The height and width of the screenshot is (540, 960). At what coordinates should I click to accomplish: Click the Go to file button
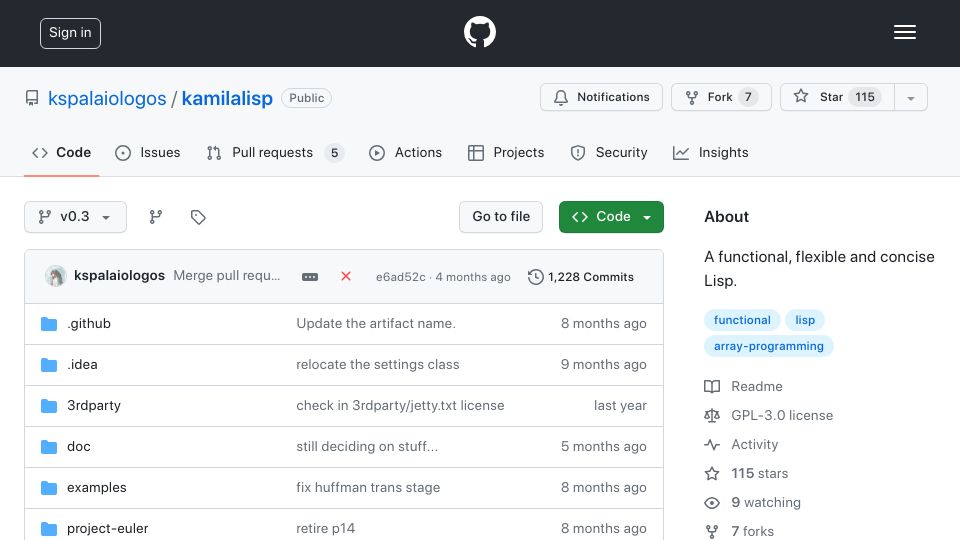501,217
